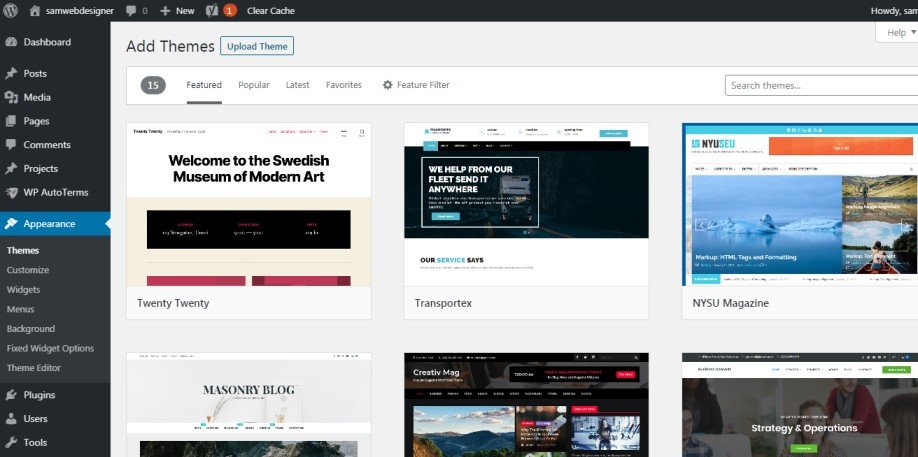918x457 pixels.
Task: Select the NYSU Magazine theme thumbnail
Action: [x=800, y=204]
